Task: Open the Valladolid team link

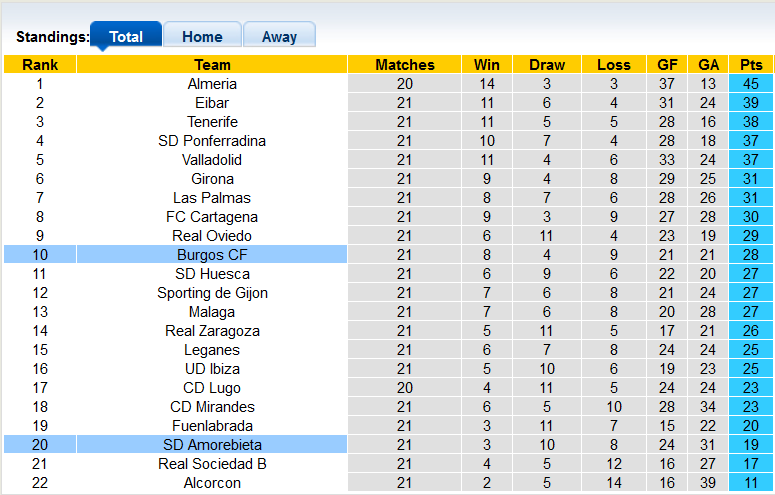Action: coord(212,160)
